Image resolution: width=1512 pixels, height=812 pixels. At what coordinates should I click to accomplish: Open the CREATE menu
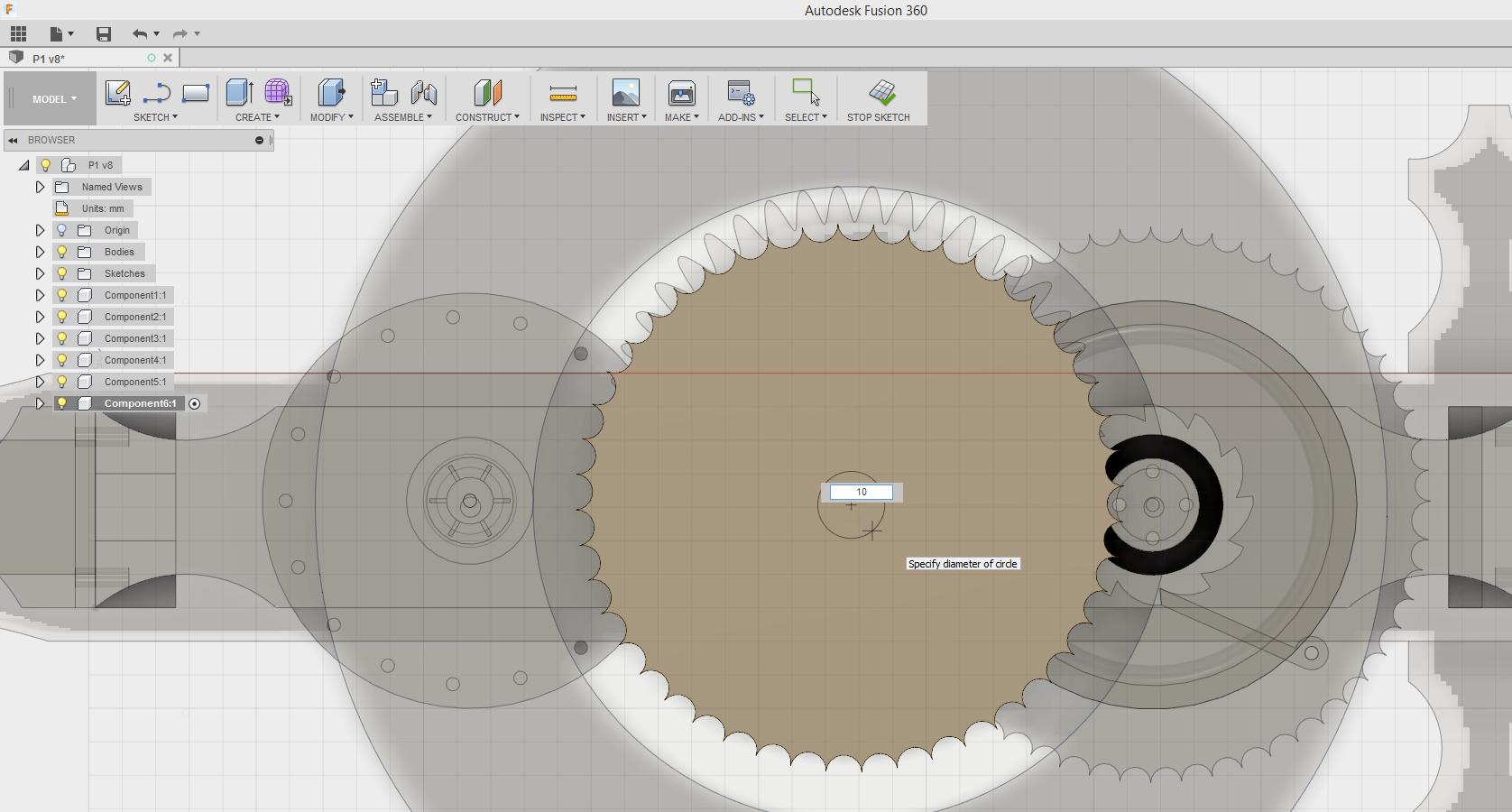point(257,117)
